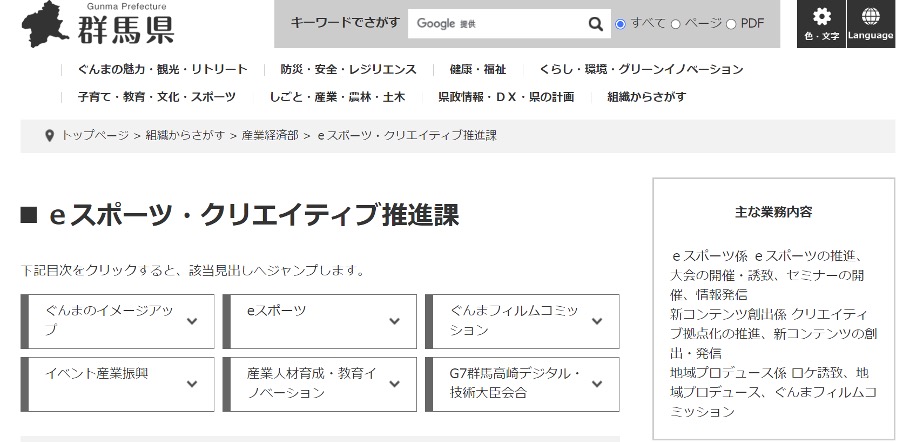The image size is (904, 442).
Task: Select the PDF radio button
Action: (731, 24)
